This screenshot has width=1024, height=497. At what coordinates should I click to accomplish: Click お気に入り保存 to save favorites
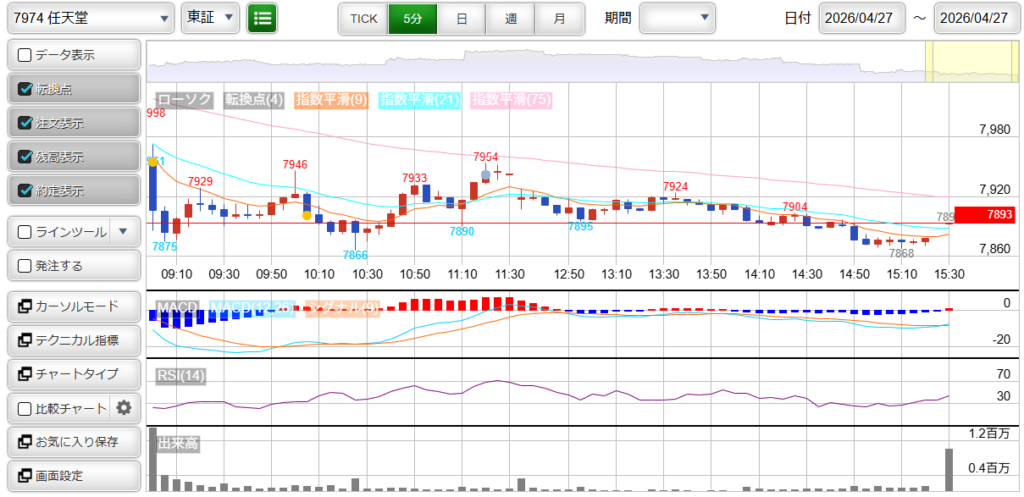click(x=73, y=442)
